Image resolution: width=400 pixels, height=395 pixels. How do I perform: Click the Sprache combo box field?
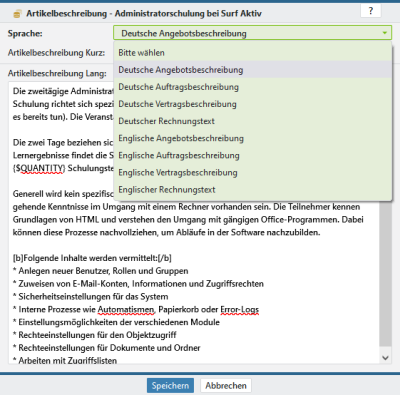253,33
